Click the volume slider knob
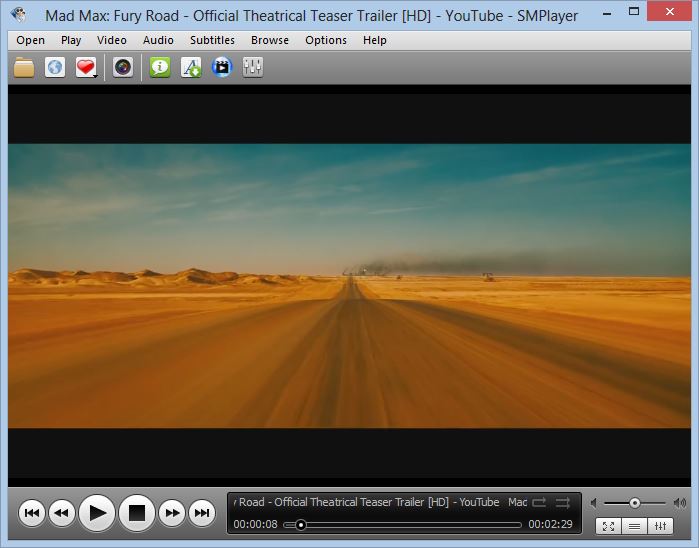This screenshot has height=548, width=699. 634,503
